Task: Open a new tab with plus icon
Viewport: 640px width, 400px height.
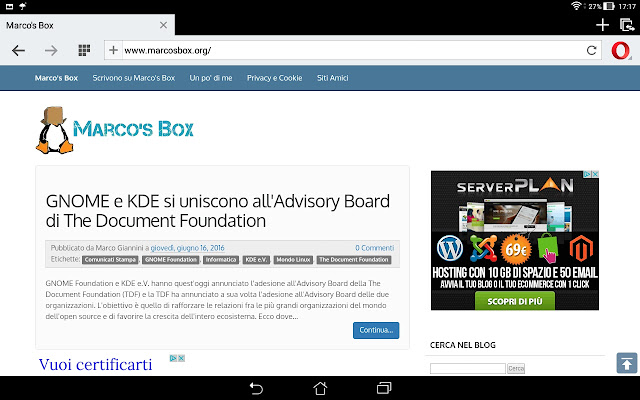Action: pos(602,25)
